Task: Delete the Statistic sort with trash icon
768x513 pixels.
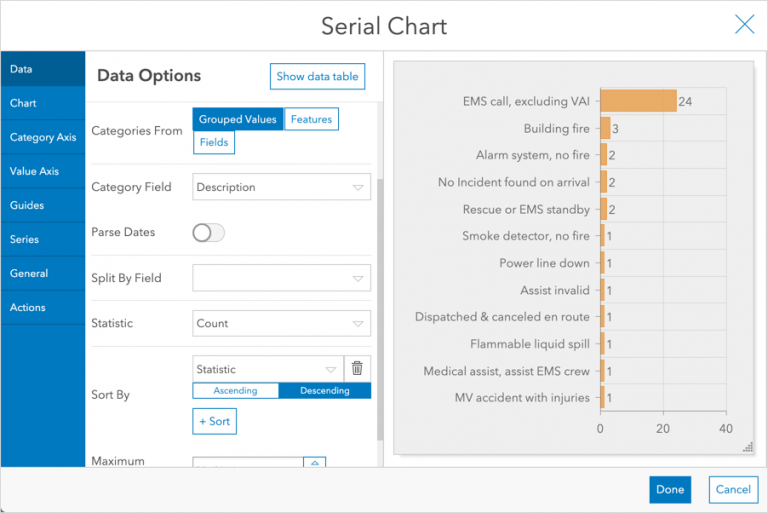Action: [x=357, y=369]
